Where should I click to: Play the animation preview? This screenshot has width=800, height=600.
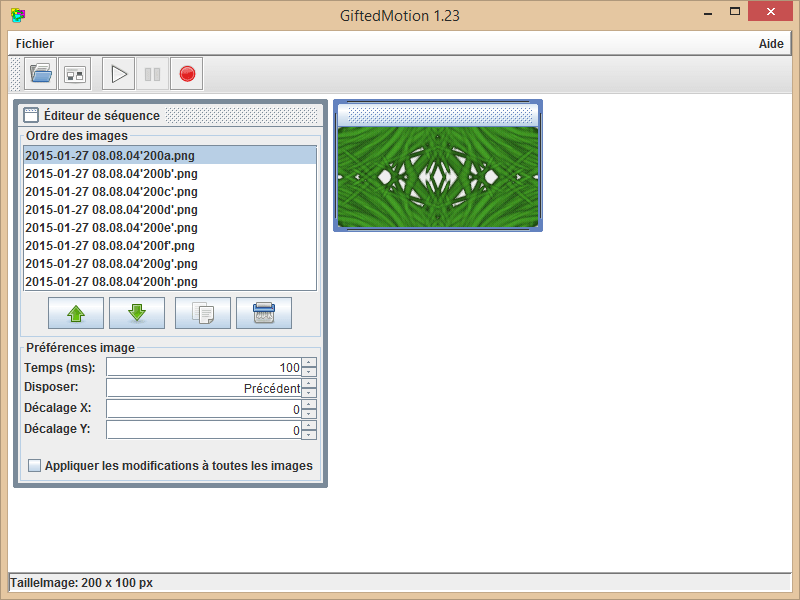tap(119, 74)
